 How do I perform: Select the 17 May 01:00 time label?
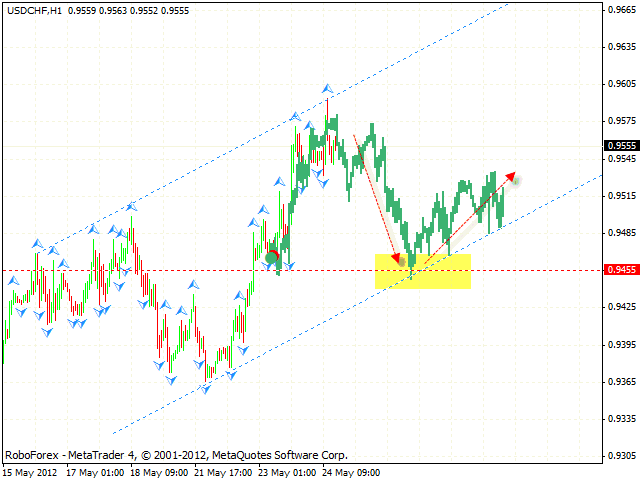(x=97, y=471)
